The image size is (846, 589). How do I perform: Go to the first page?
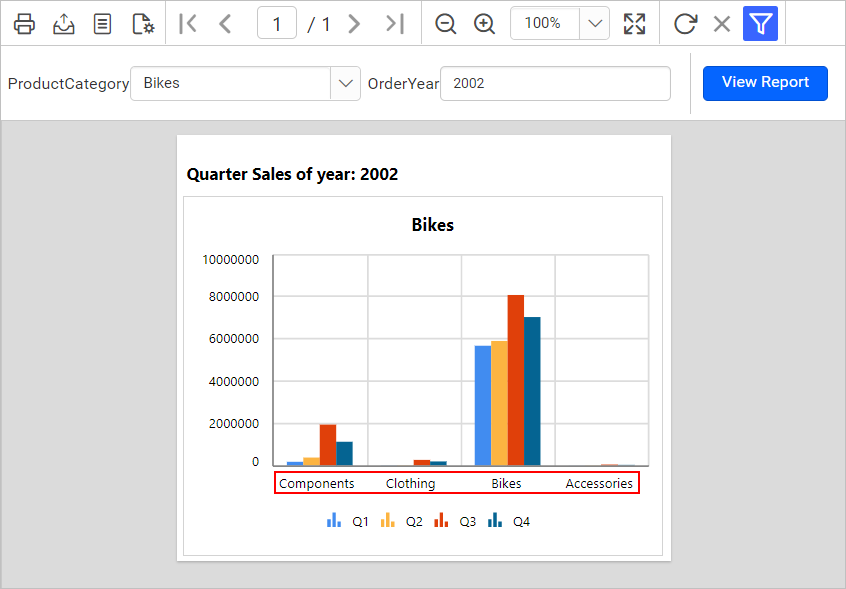(x=187, y=23)
